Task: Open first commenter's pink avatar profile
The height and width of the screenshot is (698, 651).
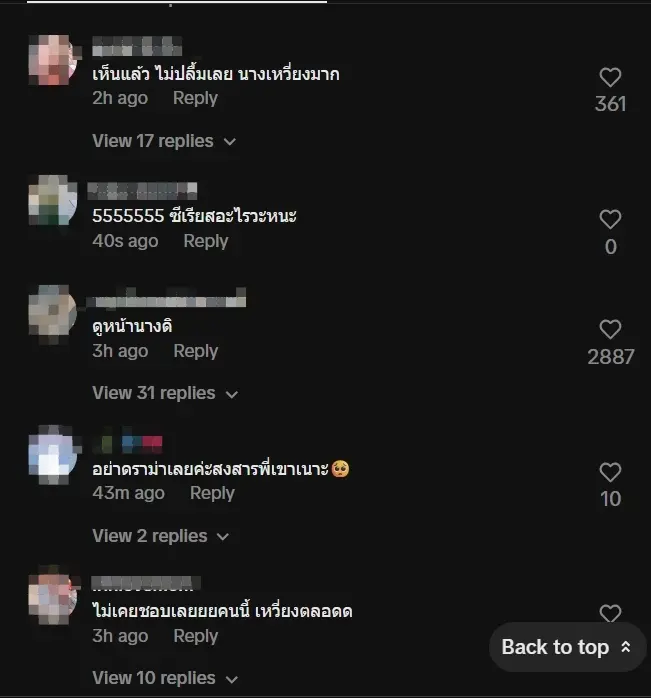Action: (x=53, y=60)
